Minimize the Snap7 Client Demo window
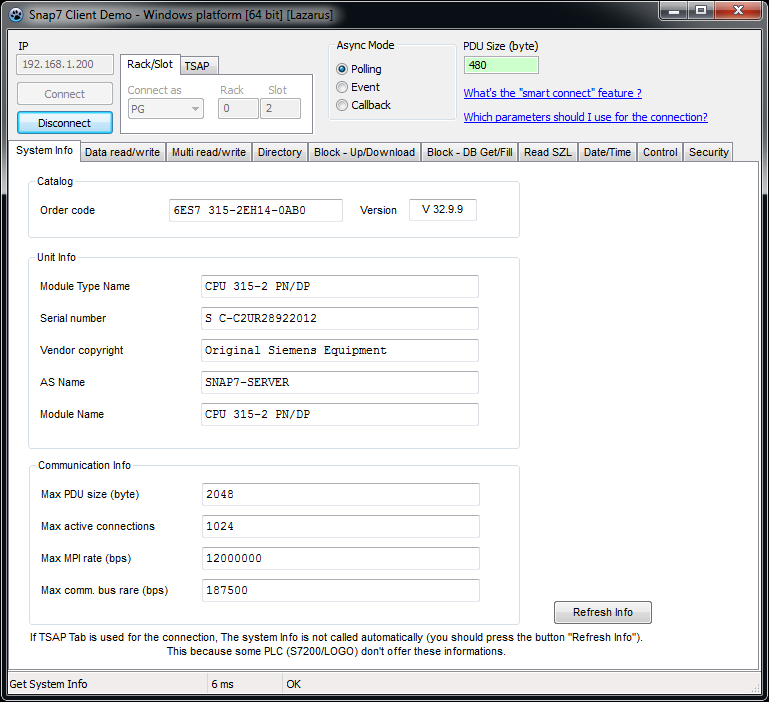 click(x=674, y=11)
